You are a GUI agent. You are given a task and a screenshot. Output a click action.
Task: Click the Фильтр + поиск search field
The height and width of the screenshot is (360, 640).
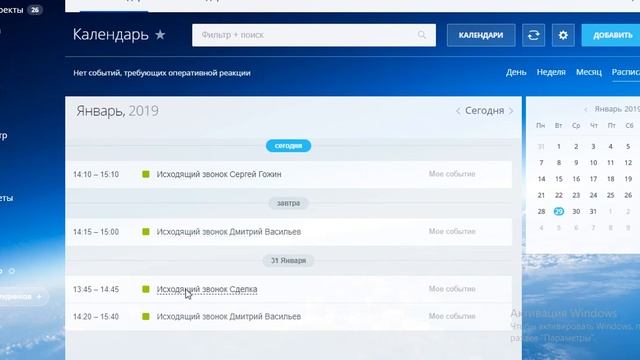314,35
